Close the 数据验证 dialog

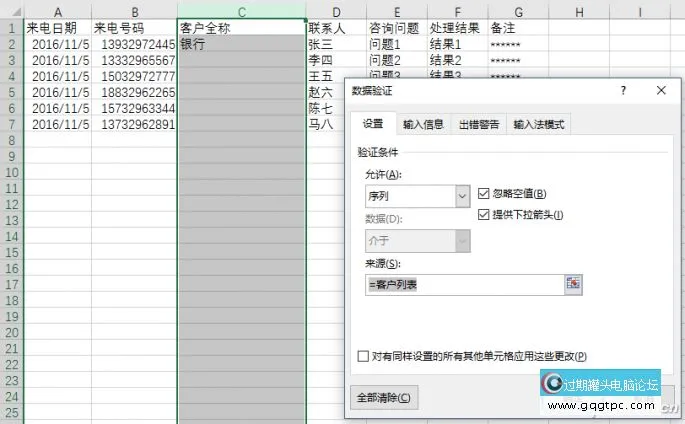tap(661, 90)
